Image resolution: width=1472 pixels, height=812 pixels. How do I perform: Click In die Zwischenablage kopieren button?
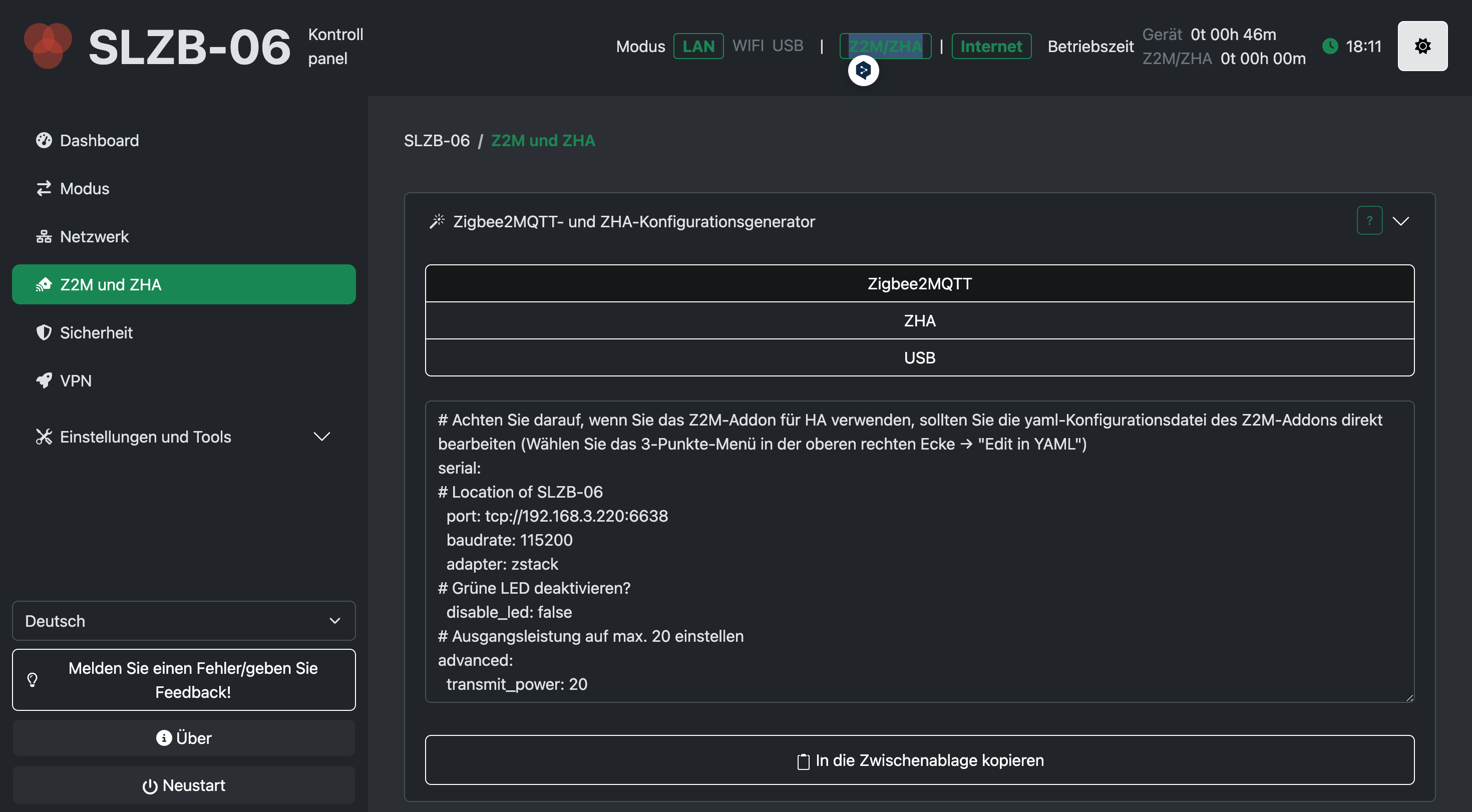point(919,760)
